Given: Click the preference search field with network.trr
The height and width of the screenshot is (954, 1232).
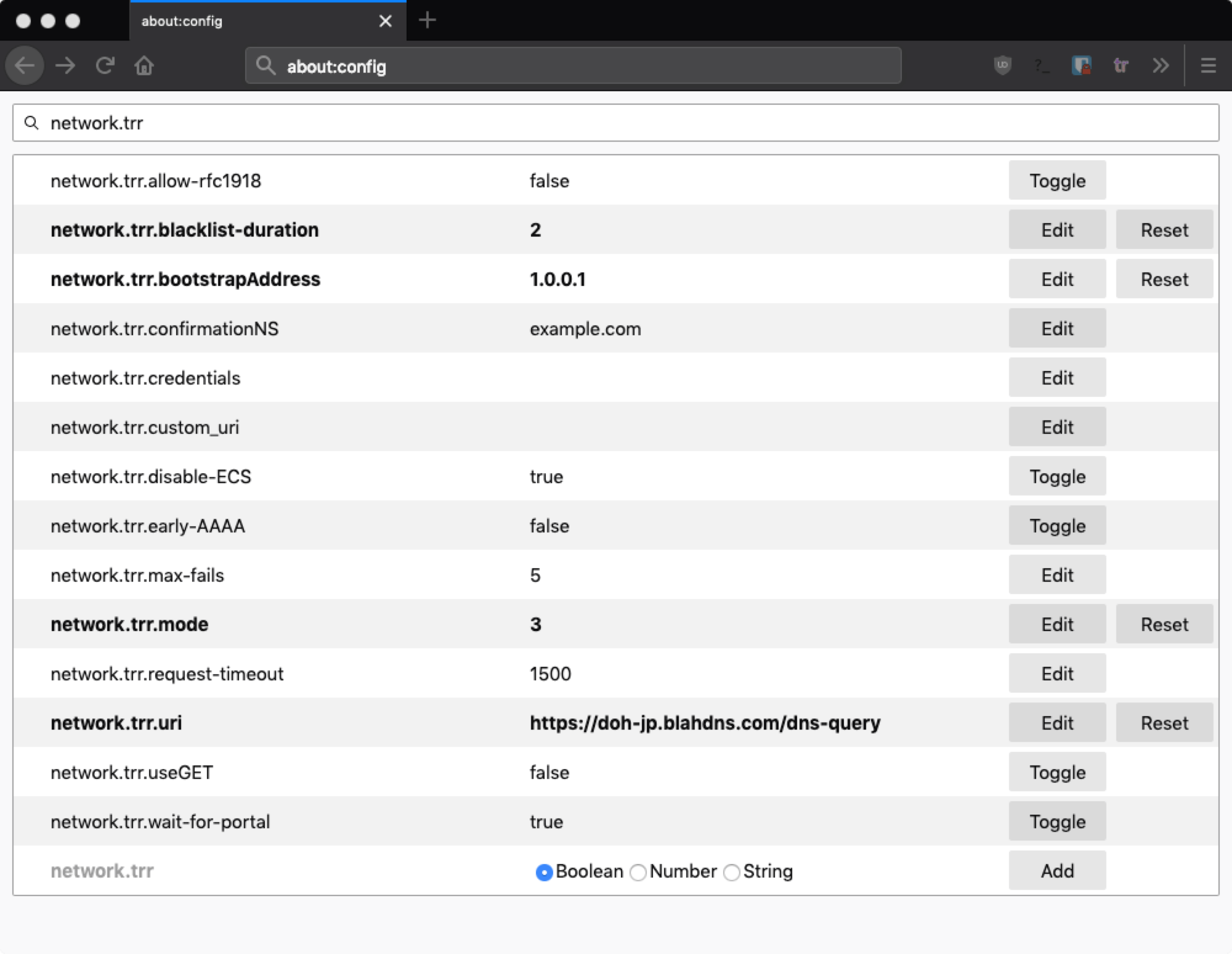Looking at the screenshot, I should point(616,123).
